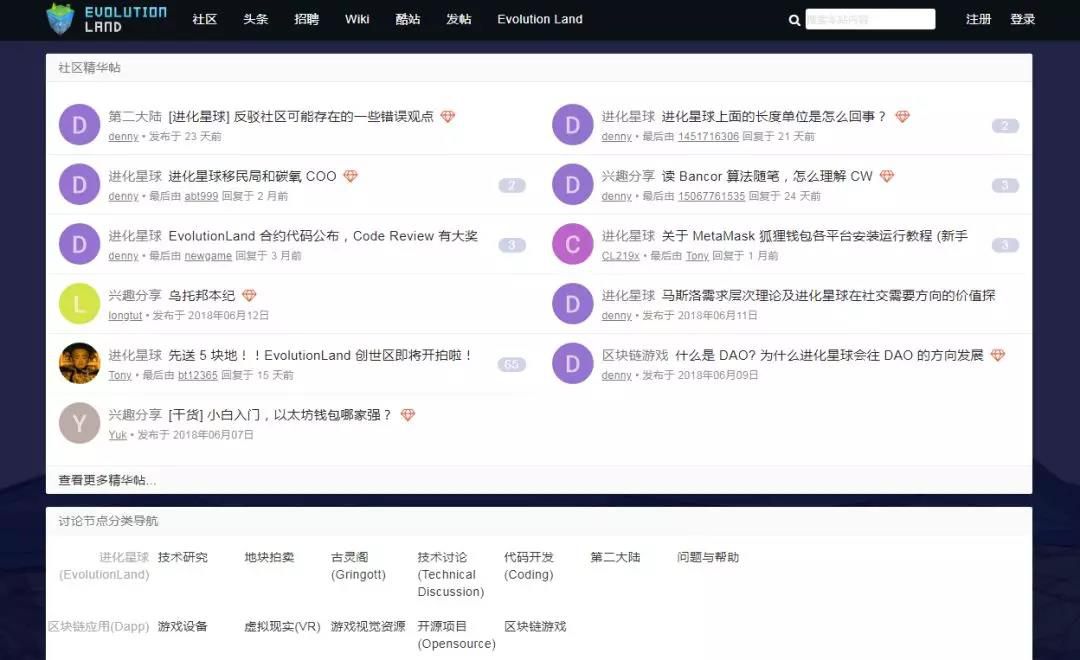1080x660 pixels.
Task: Click the bt12365 username link
Action: 198,375
